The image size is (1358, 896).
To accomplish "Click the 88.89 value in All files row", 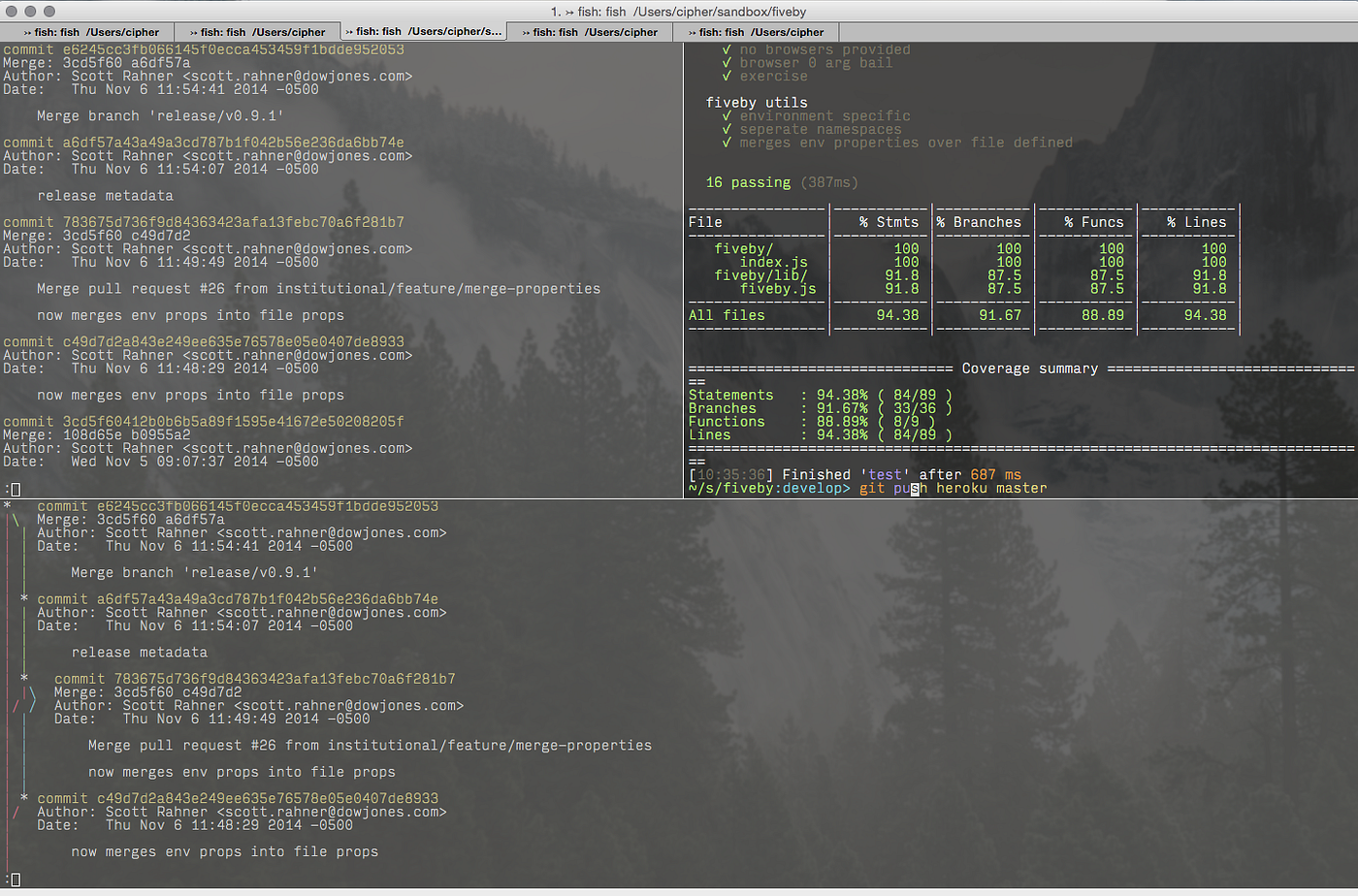I will pyautogui.click(x=1103, y=315).
